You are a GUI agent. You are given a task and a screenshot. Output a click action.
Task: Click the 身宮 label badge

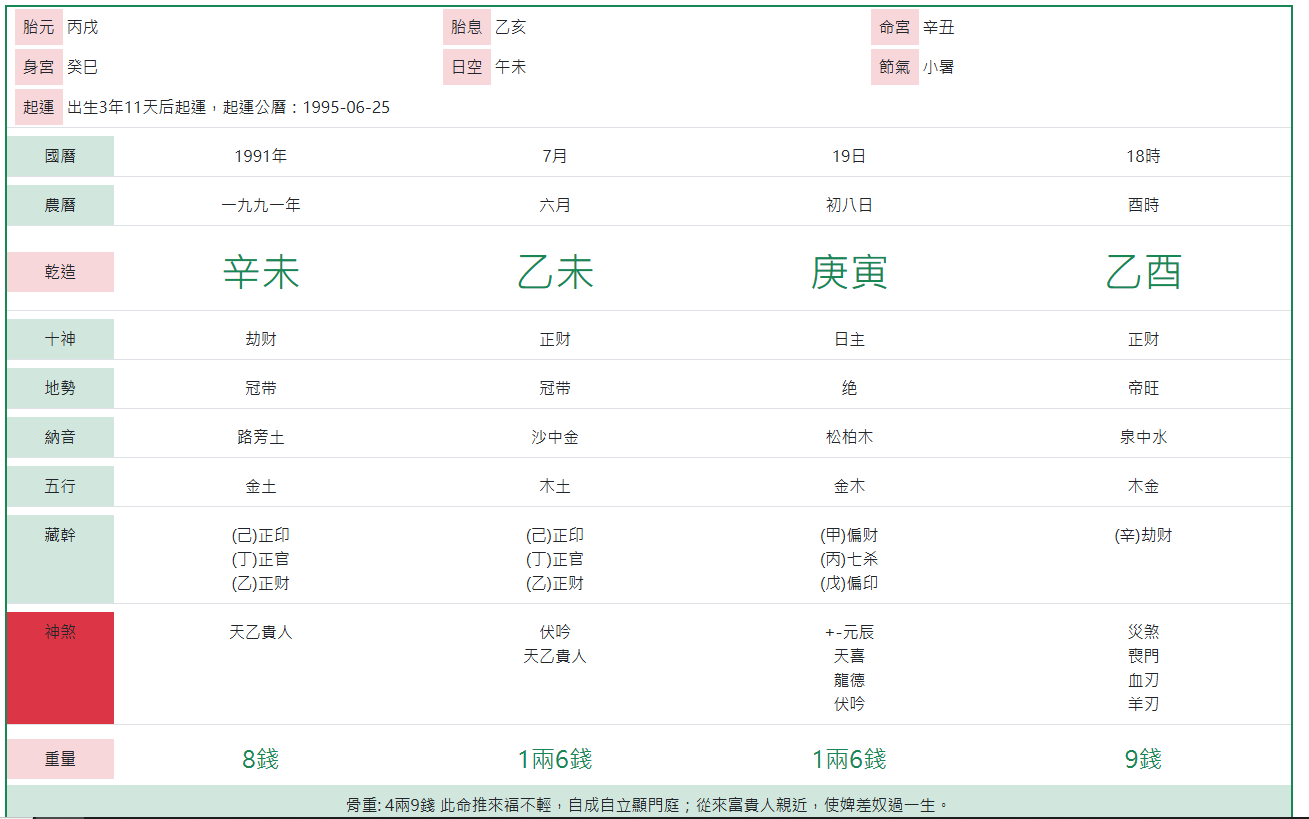pyautogui.click(x=38, y=67)
